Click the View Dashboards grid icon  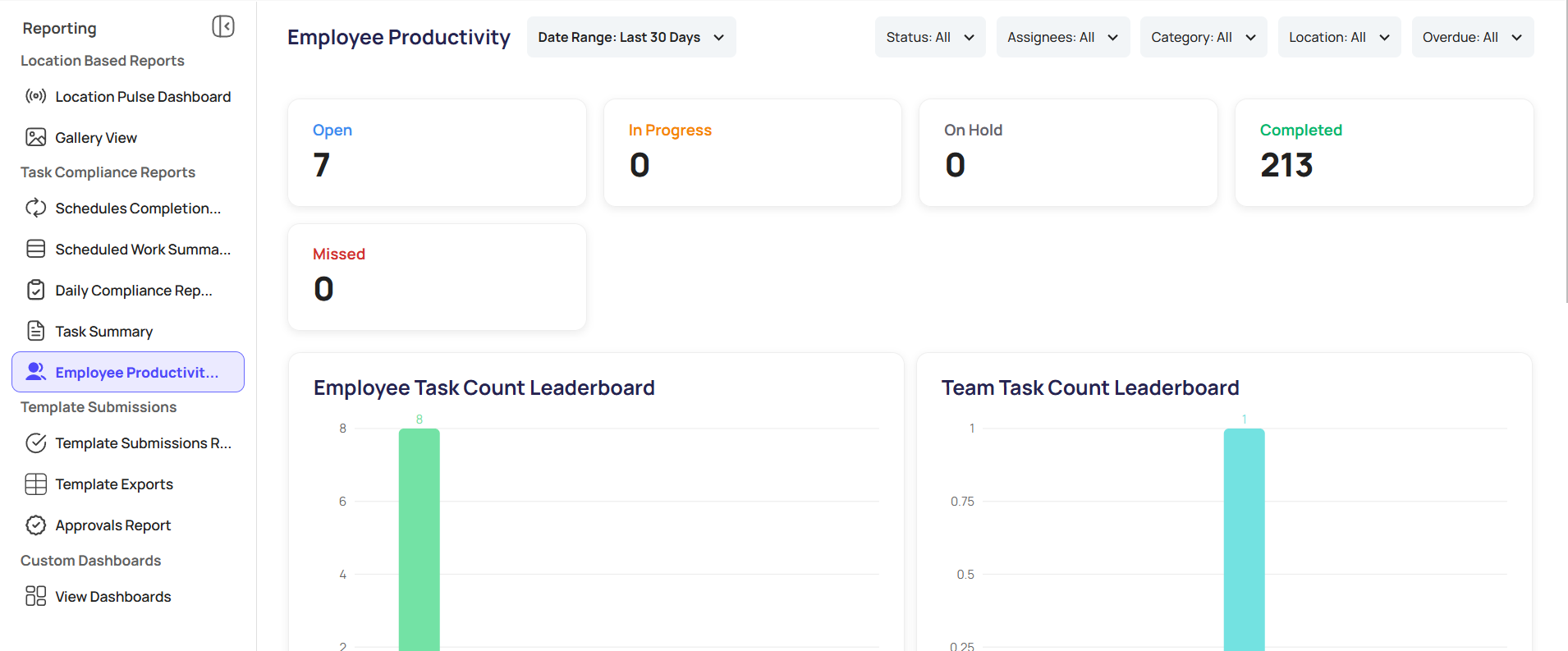point(35,596)
